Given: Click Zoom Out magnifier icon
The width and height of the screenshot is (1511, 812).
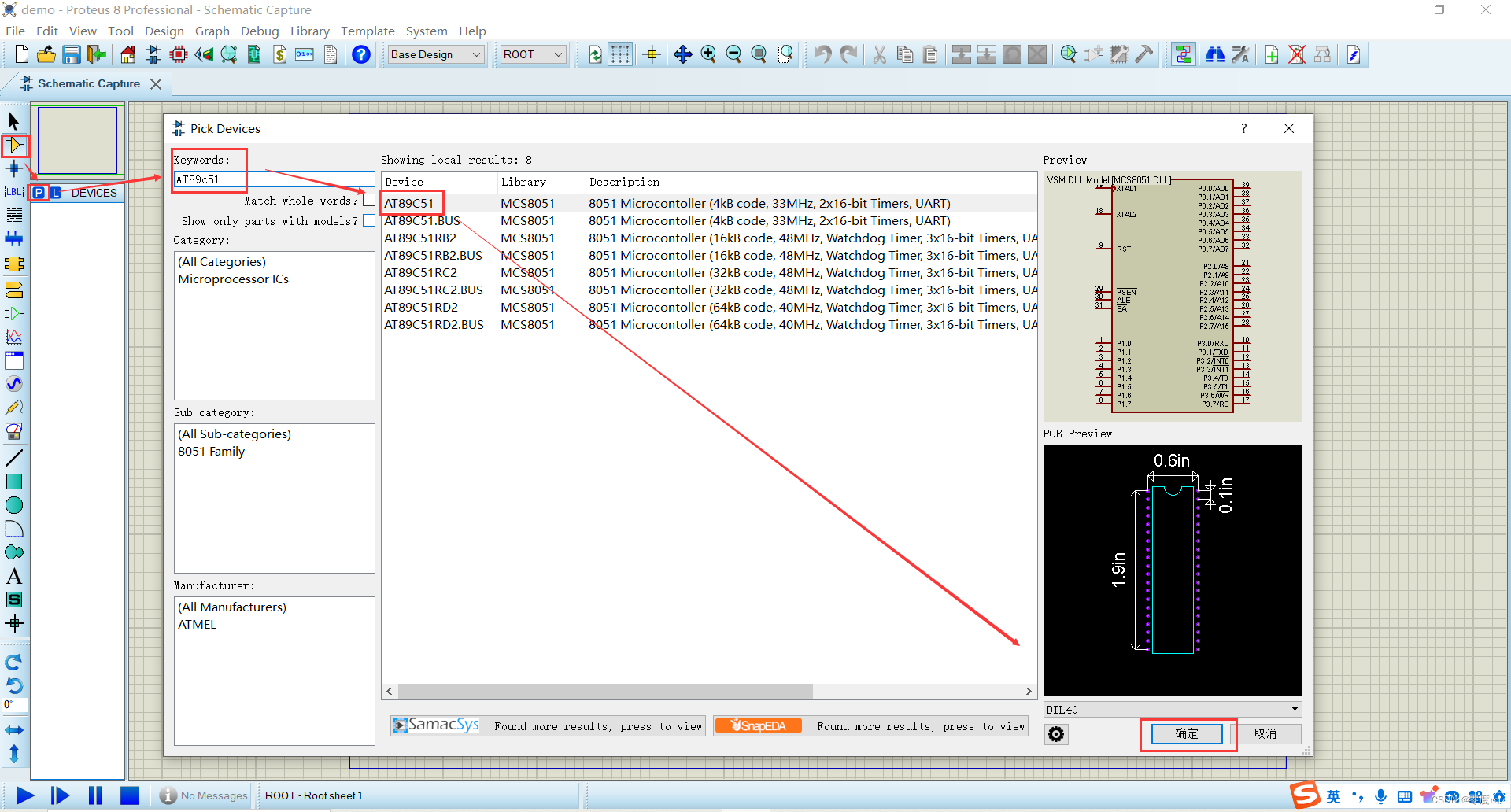Looking at the screenshot, I should point(733,54).
